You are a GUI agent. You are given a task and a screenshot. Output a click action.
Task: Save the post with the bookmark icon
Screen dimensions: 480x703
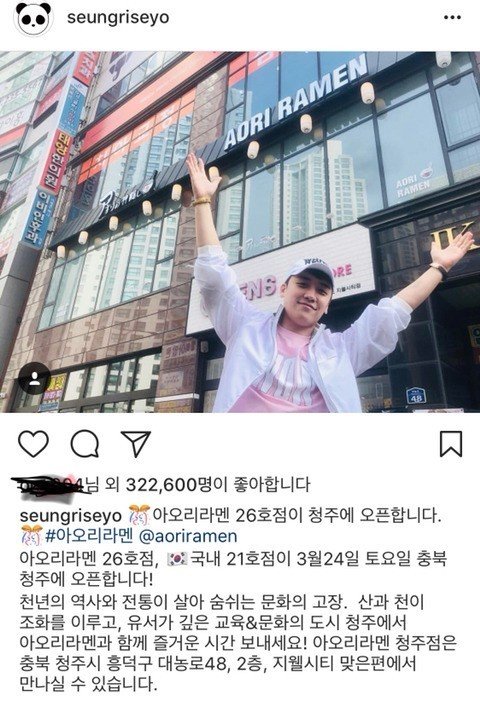tap(450, 444)
